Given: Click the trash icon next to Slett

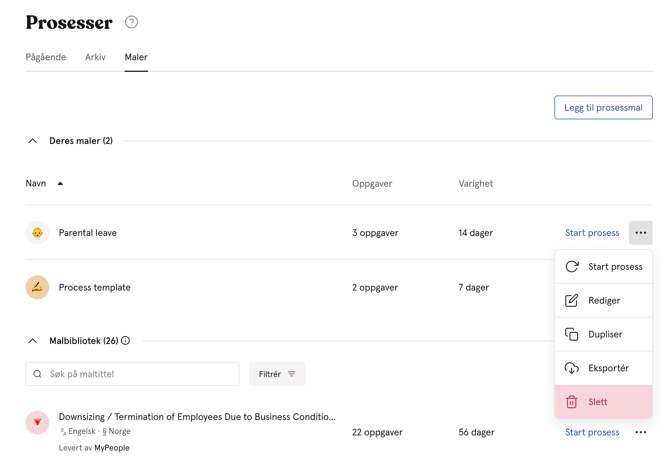Looking at the screenshot, I should (x=572, y=402).
